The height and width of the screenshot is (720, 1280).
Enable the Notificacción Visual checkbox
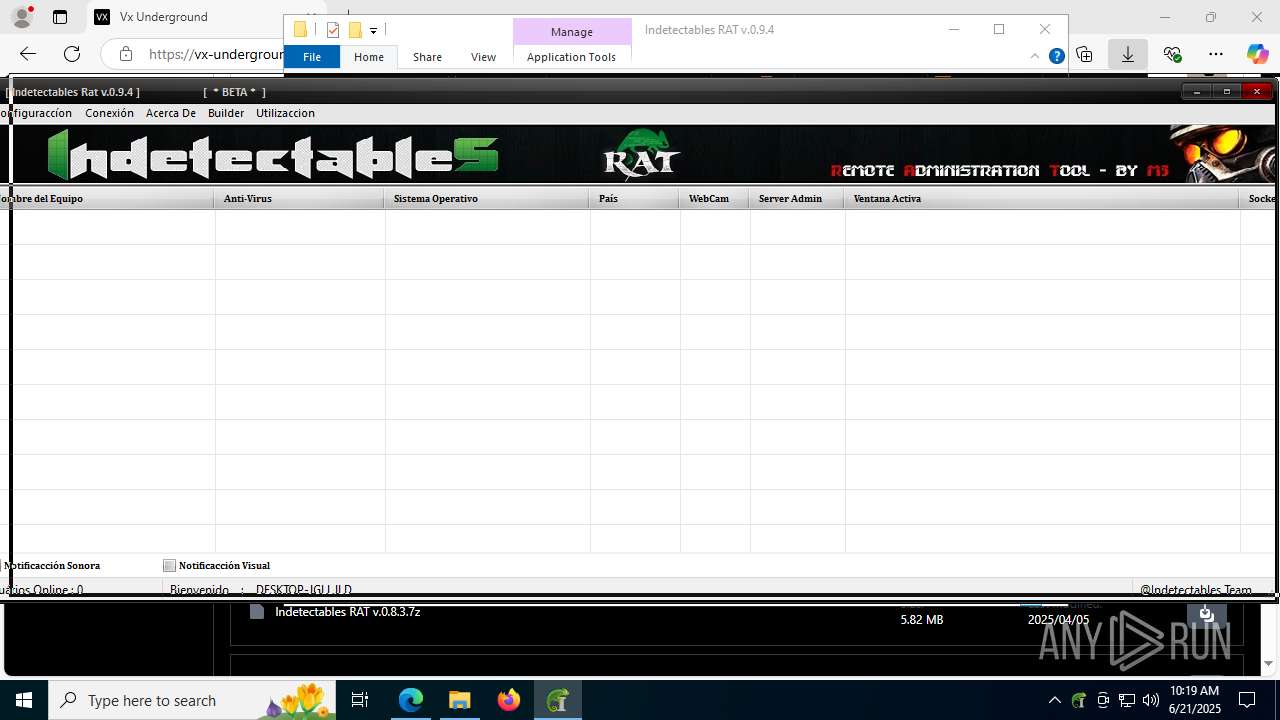tap(169, 566)
